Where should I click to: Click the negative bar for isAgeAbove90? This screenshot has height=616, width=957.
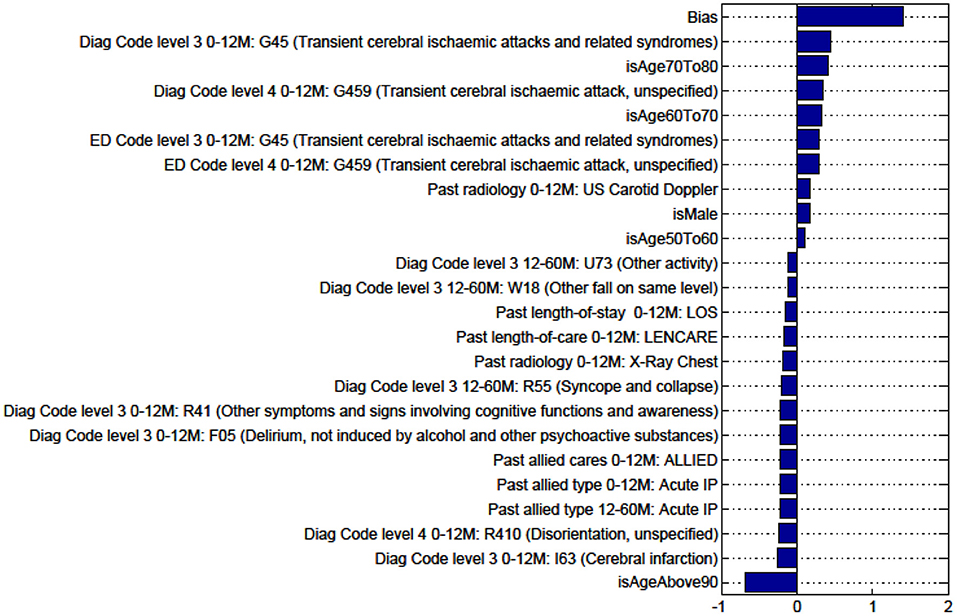pyautogui.click(x=771, y=582)
